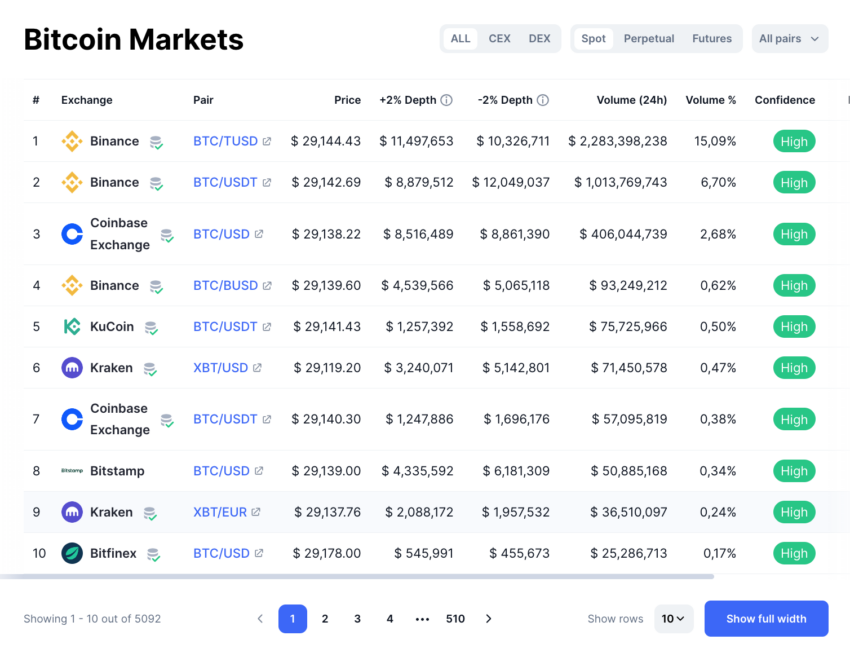The width and height of the screenshot is (850, 653).
Task: Go to page 4
Action: (x=390, y=619)
